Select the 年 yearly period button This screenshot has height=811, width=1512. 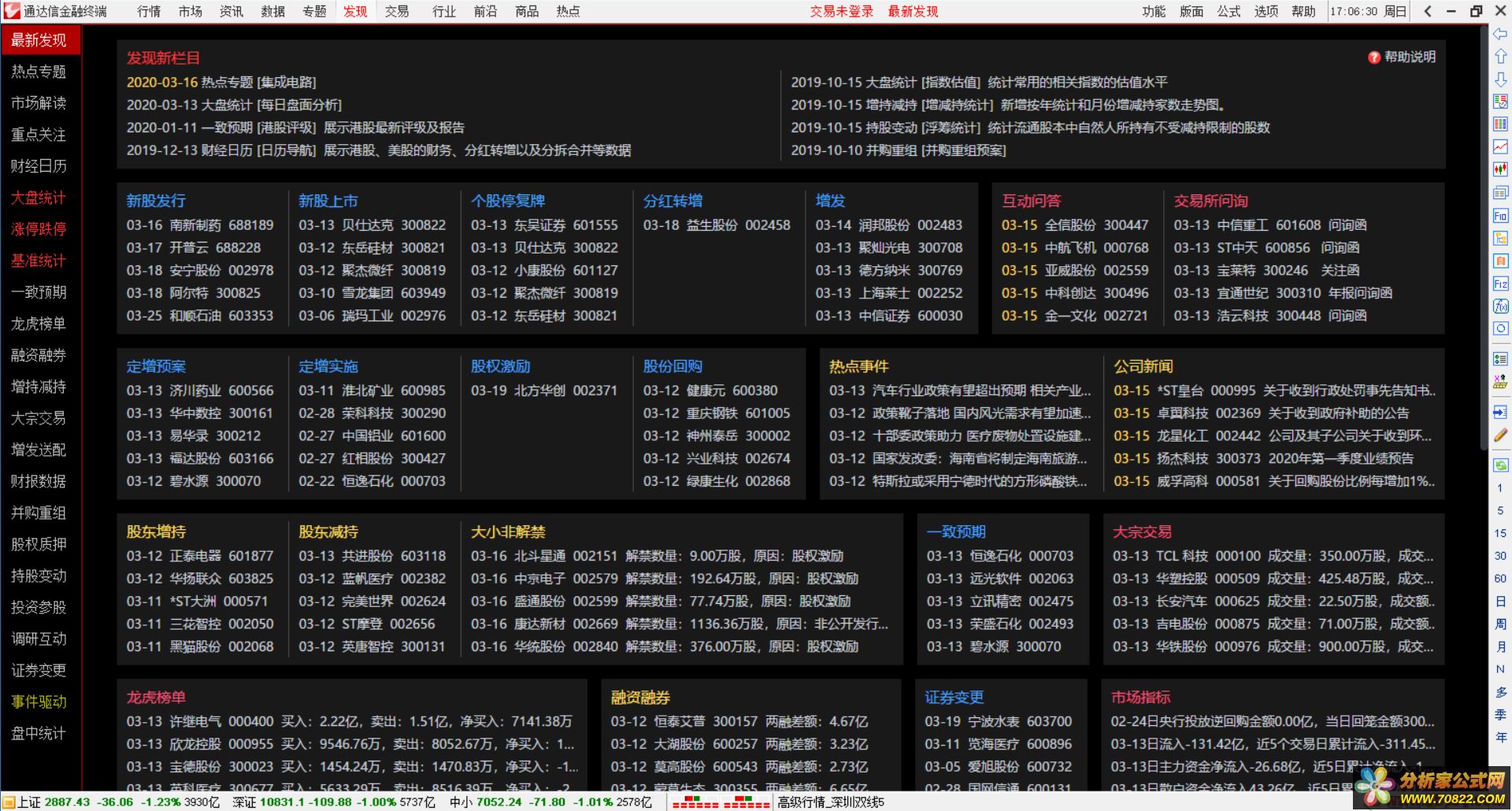point(1500,738)
